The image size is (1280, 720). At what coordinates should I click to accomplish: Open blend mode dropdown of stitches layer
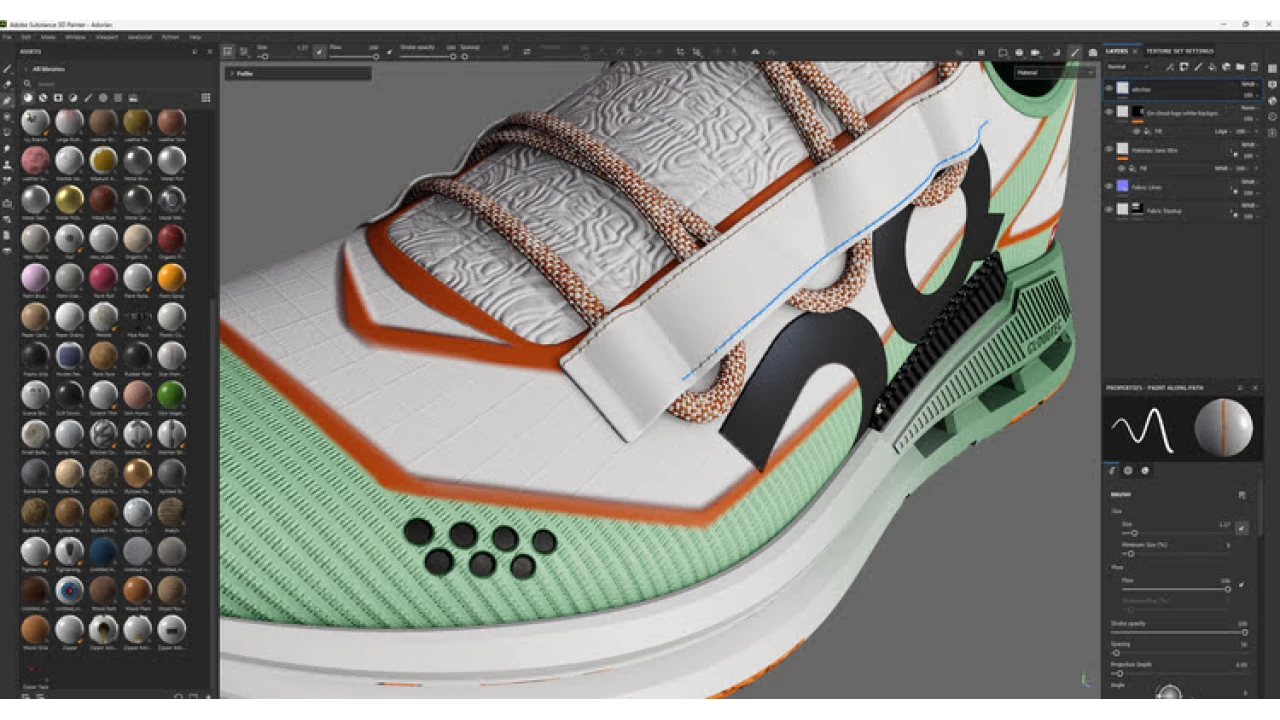point(1248,85)
